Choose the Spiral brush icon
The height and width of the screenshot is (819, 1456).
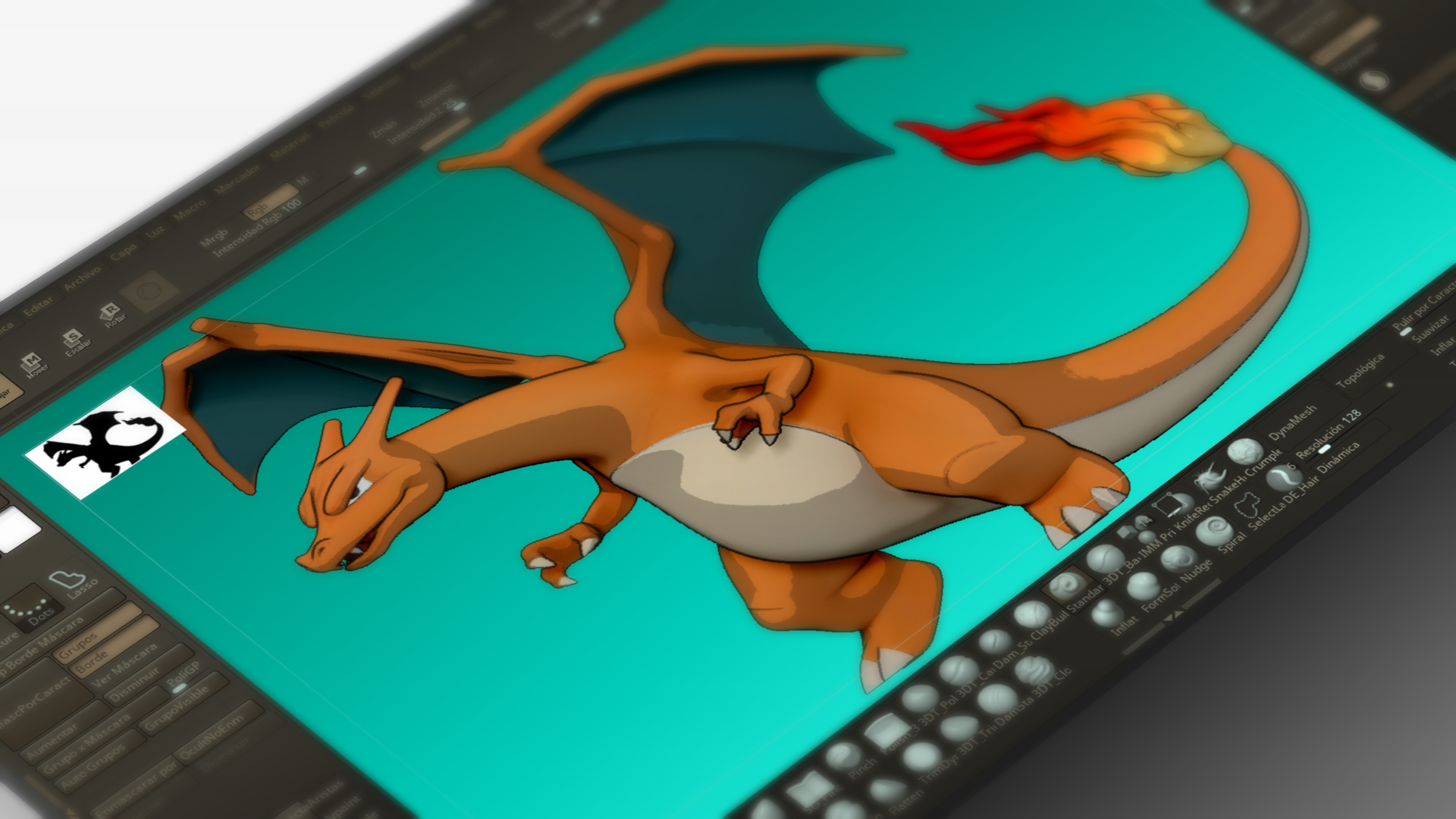(1213, 529)
